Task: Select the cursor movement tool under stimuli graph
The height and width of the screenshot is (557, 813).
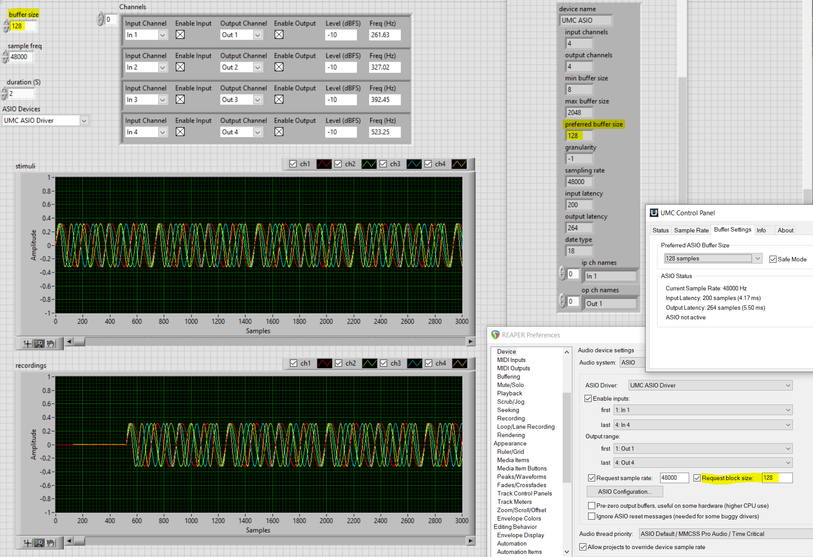Action: pos(27,343)
